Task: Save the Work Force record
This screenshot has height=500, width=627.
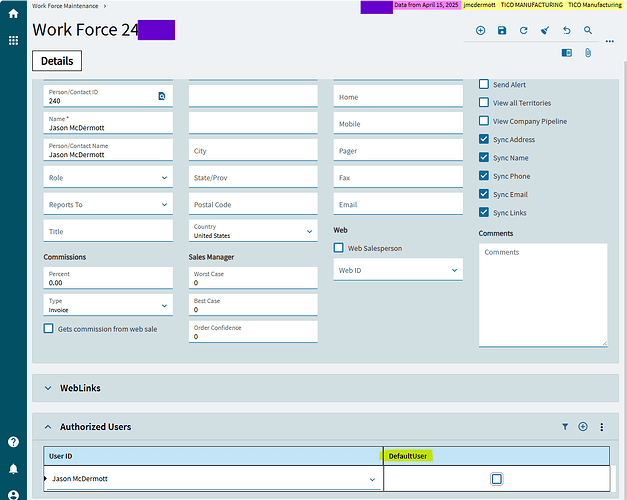Action: pyautogui.click(x=502, y=30)
